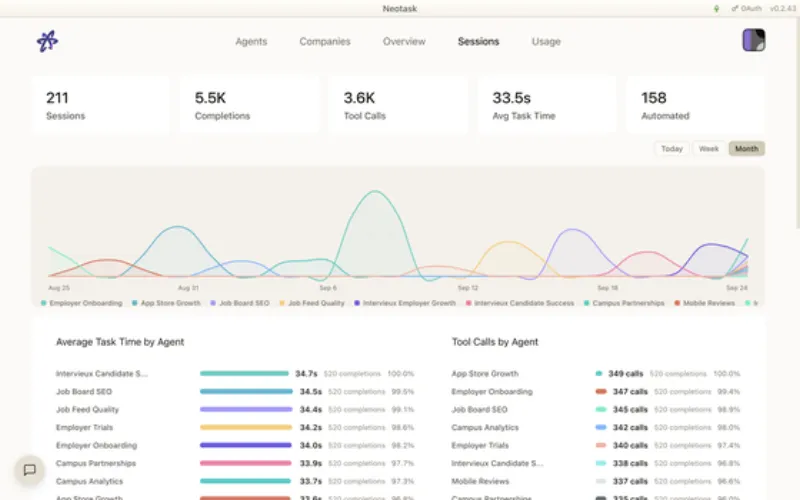Toggle Mobile Reviews legend entry

(705, 303)
